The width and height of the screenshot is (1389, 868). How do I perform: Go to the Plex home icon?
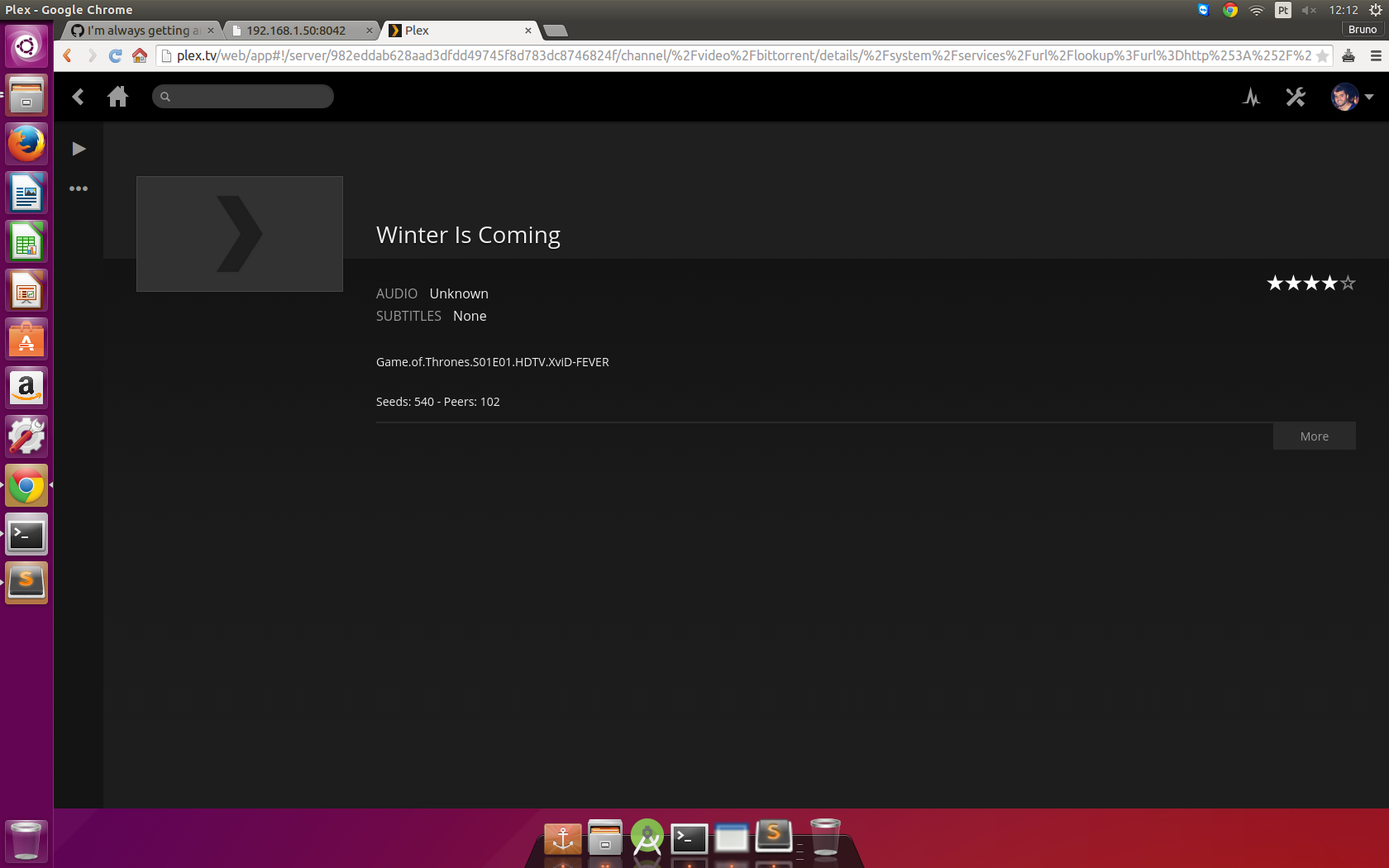(118, 97)
